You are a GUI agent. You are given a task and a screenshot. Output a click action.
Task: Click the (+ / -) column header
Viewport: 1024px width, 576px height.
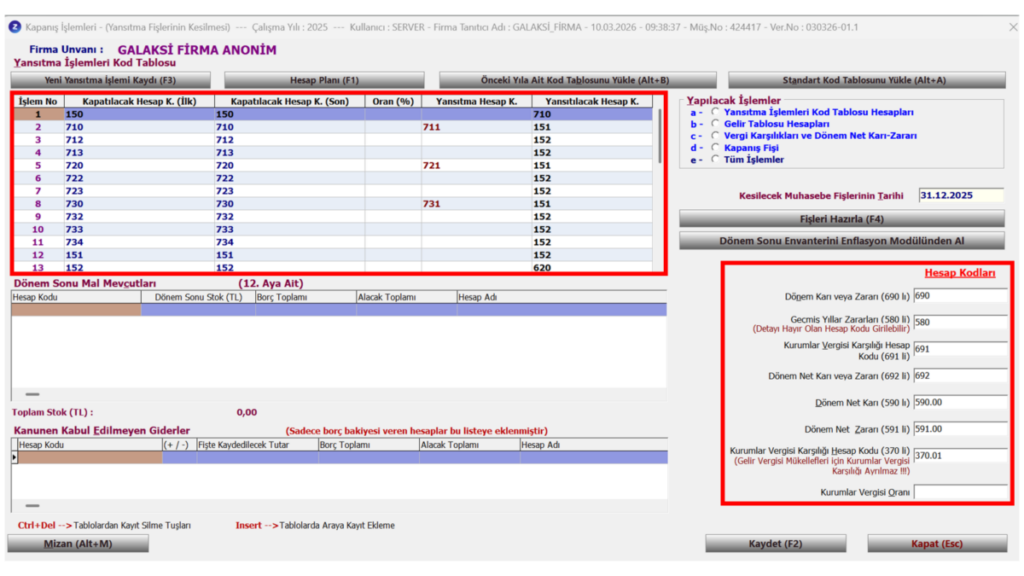click(x=180, y=445)
